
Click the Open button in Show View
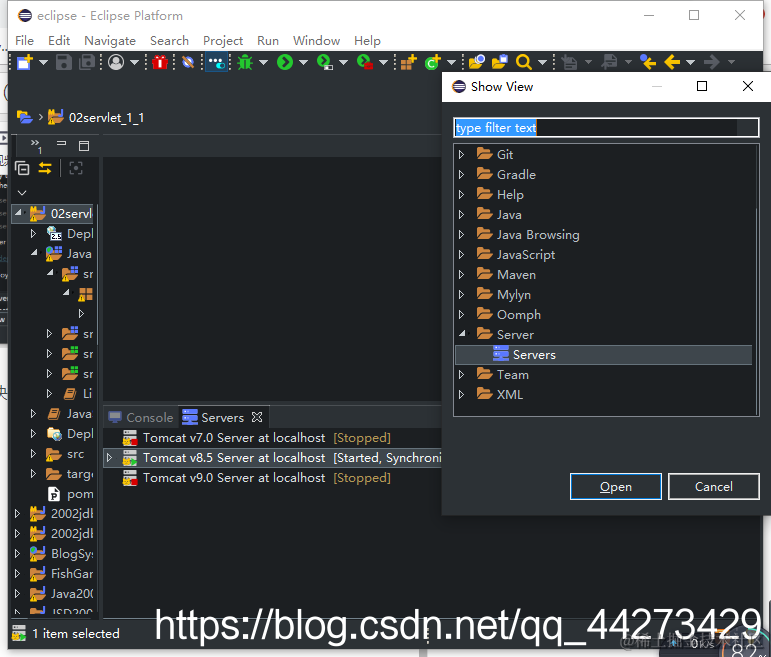[x=616, y=487]
